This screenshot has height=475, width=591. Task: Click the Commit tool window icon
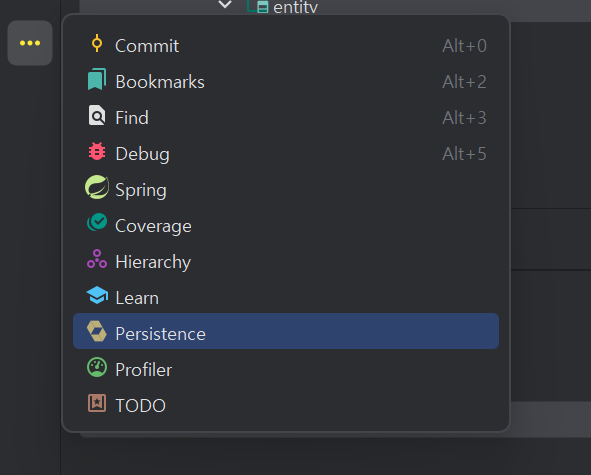(x=97, y=43)
